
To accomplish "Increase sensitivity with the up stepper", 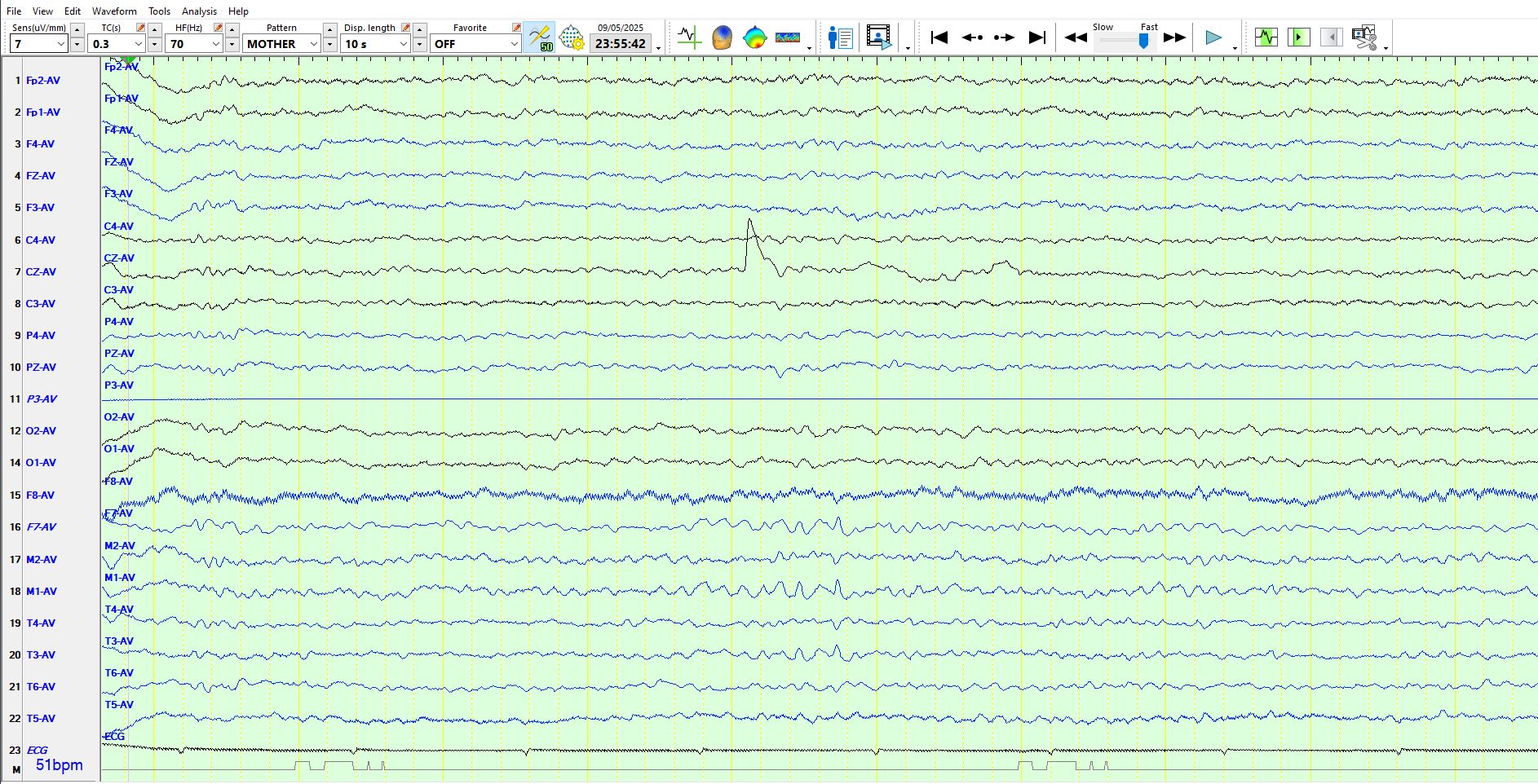I will tap(77, 29).
